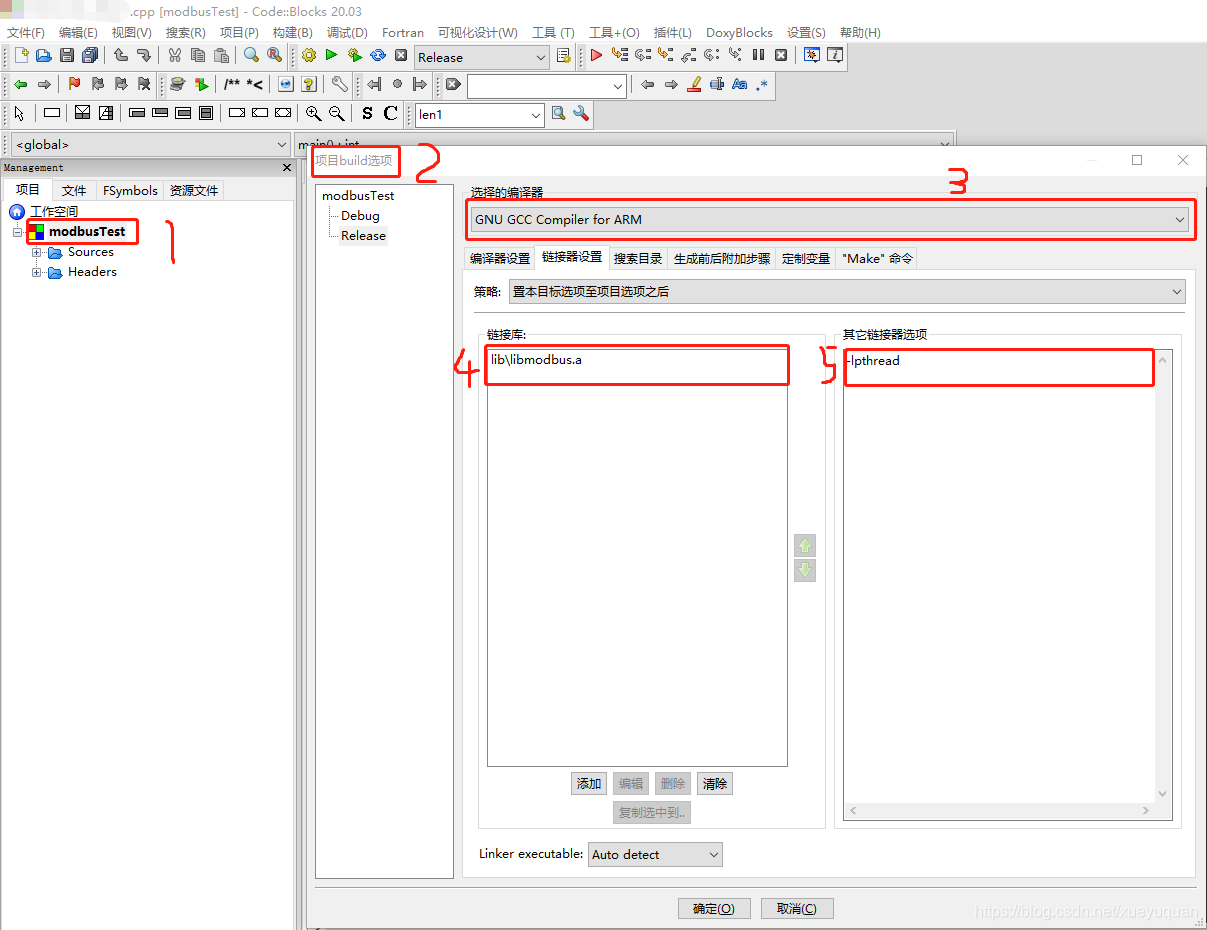Image resolution: width=1207 pixels, height=930 pixels.
Task: Open the len1 search combo box
Action: (x=480, y=115)
